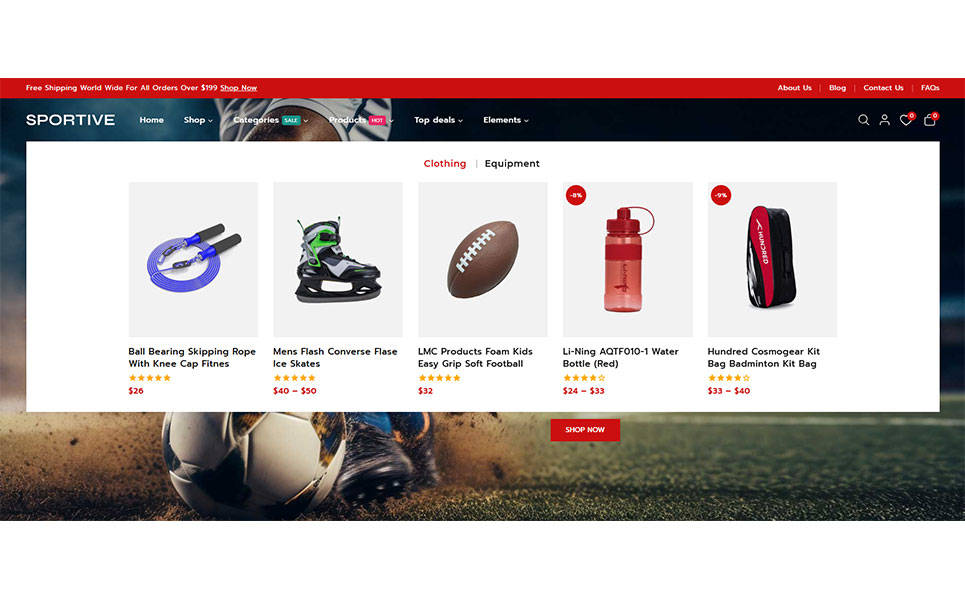Screen dimensions: 965x600
Task: Expand the Shop dropdown menu
Action: pos(198,120)
